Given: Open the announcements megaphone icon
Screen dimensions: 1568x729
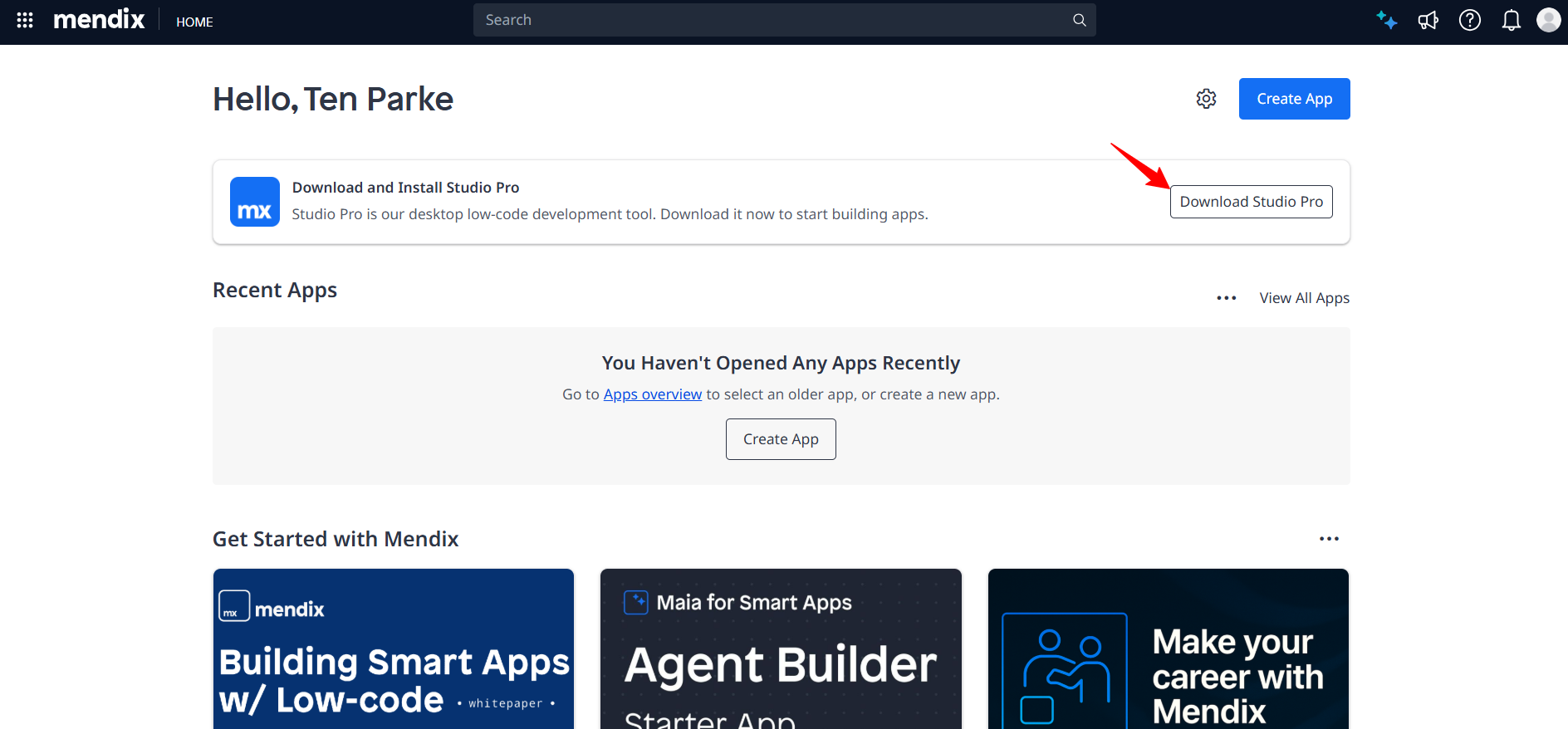Looking at the screenshot, I should pyautogui.click(x=1428, y=20).
